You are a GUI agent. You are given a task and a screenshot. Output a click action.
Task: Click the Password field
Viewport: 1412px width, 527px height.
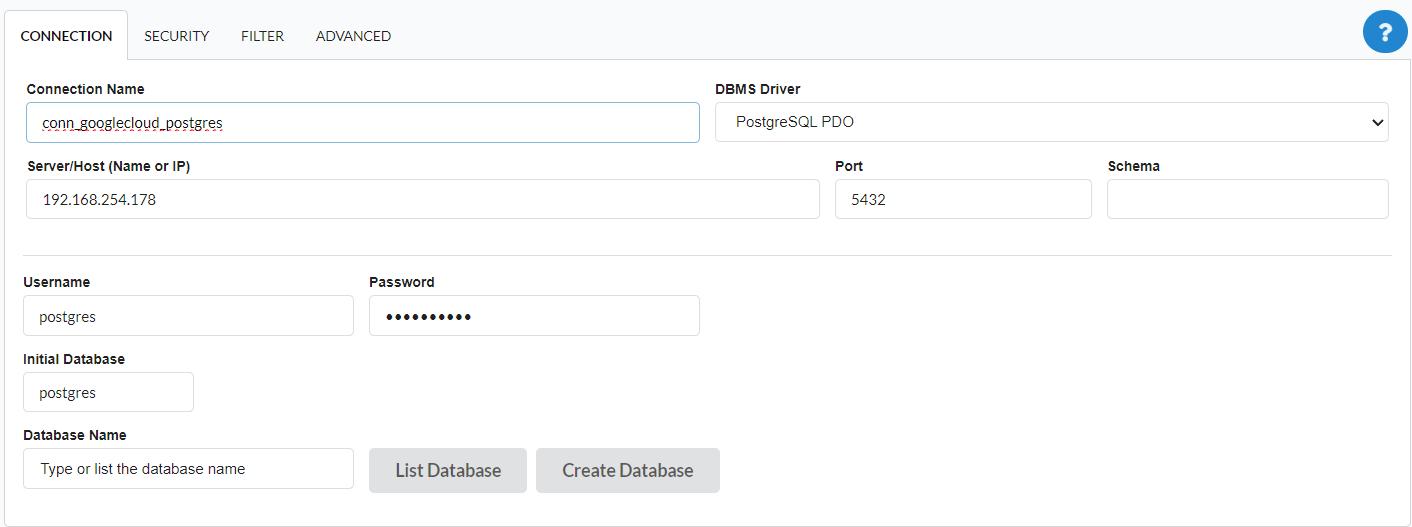click(x=534, y=316)
